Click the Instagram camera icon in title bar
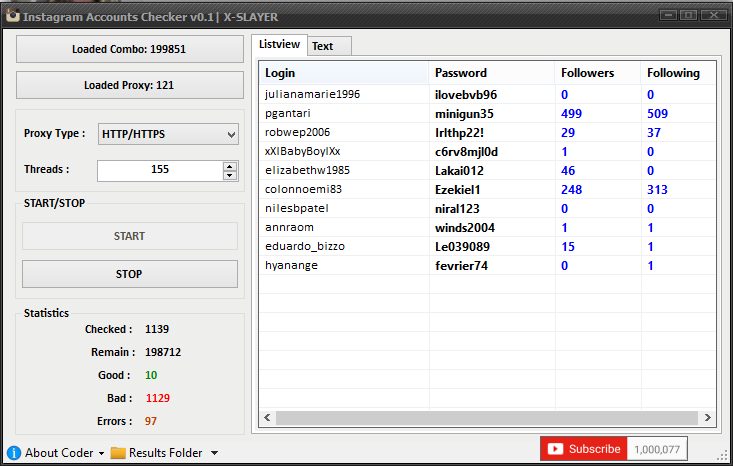The height and width of the screenshot is (466, 733). click(13, 15)
